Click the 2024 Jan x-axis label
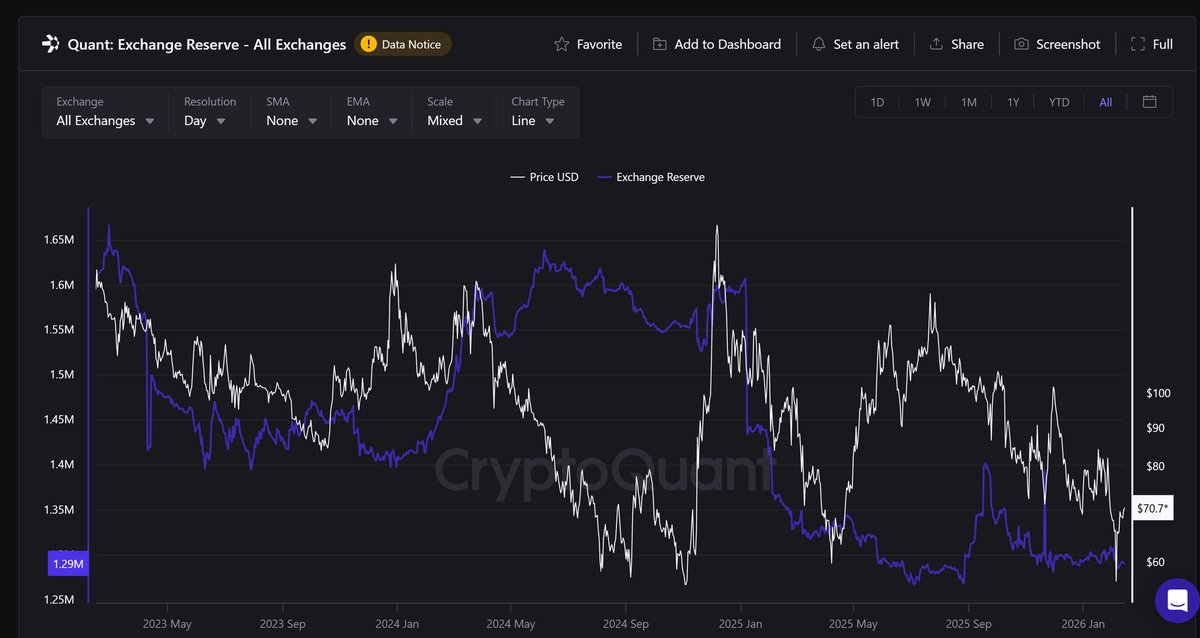 396,624
